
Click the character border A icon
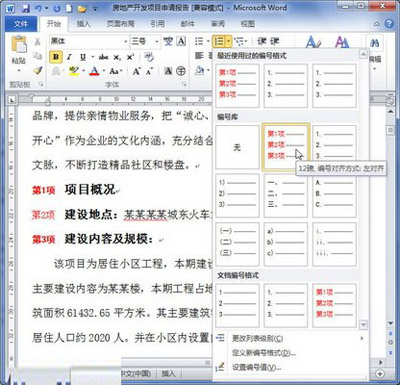(x=181, y=41)
